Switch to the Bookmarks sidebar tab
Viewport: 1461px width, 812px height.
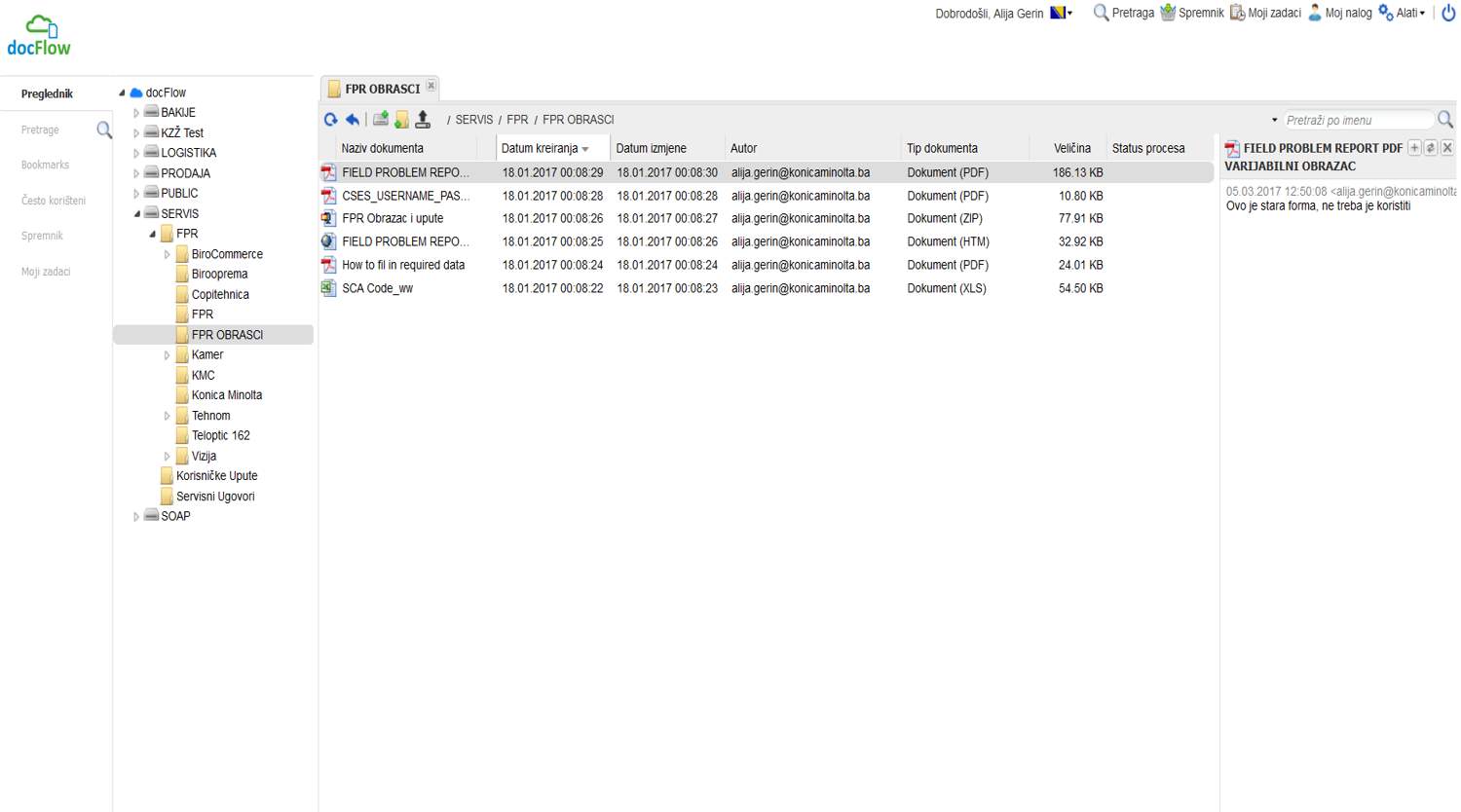click(x=46, y=165)
